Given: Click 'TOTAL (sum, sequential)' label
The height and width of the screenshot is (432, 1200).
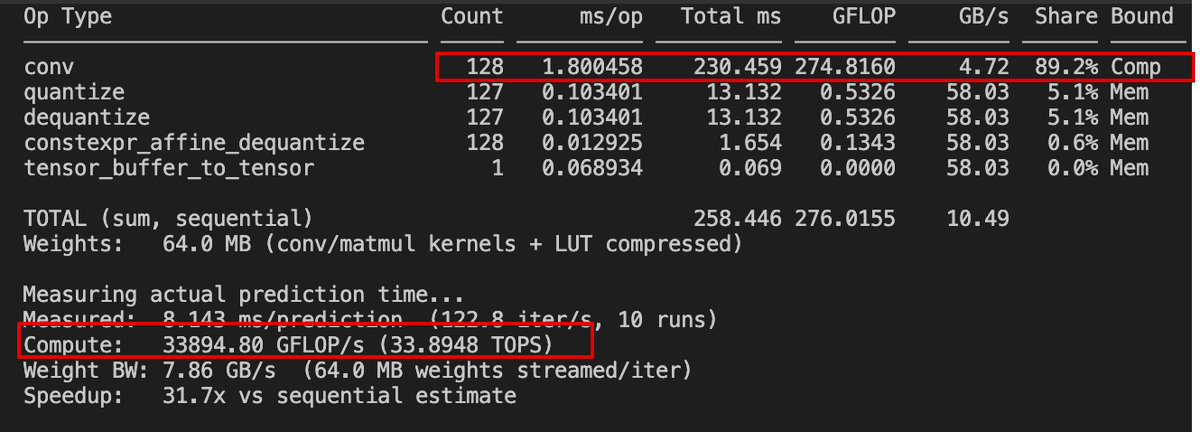Looking at the screenshot, I should coord(168,218).
